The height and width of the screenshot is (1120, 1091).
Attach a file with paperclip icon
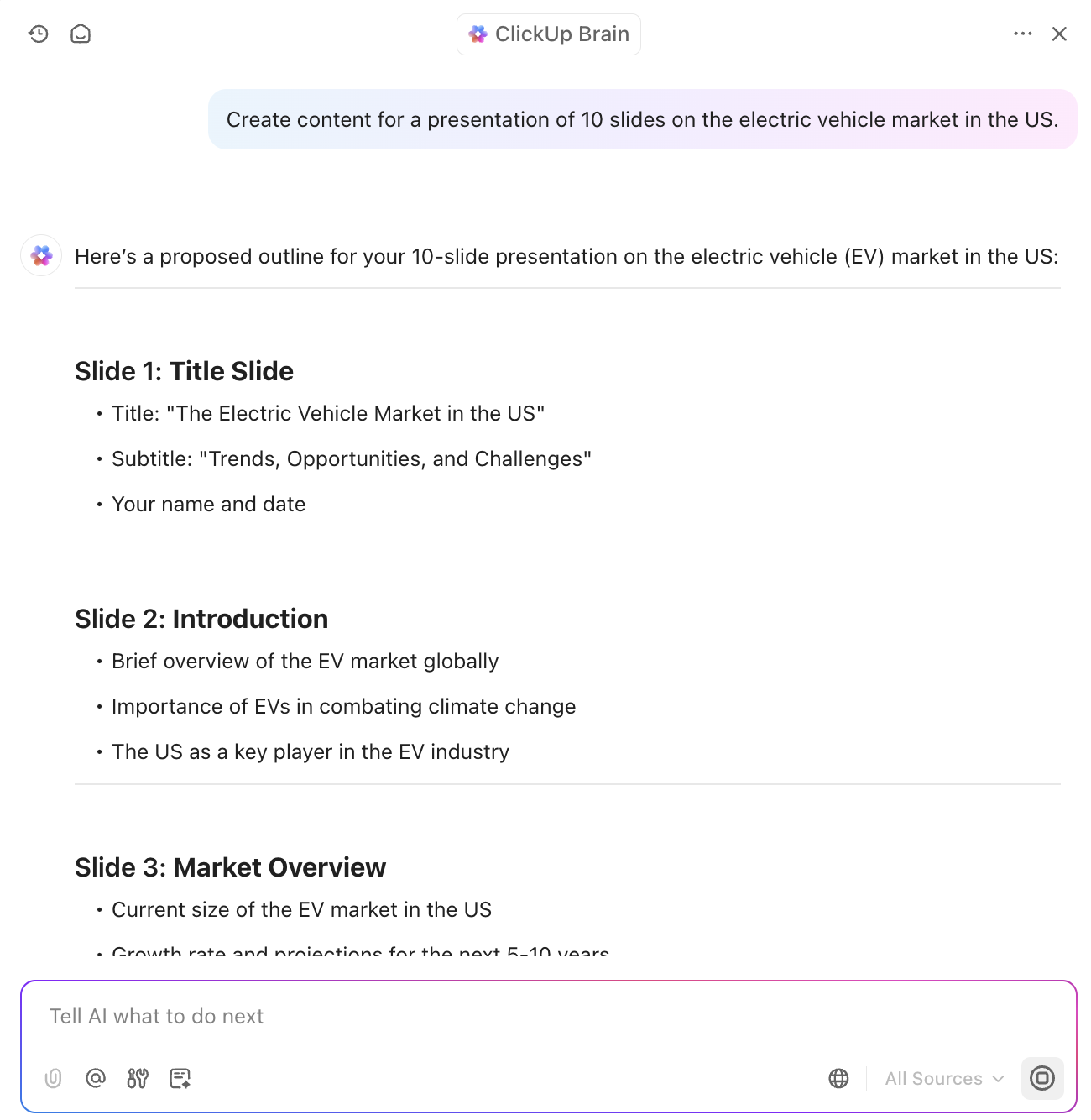tap(54, 1078)
